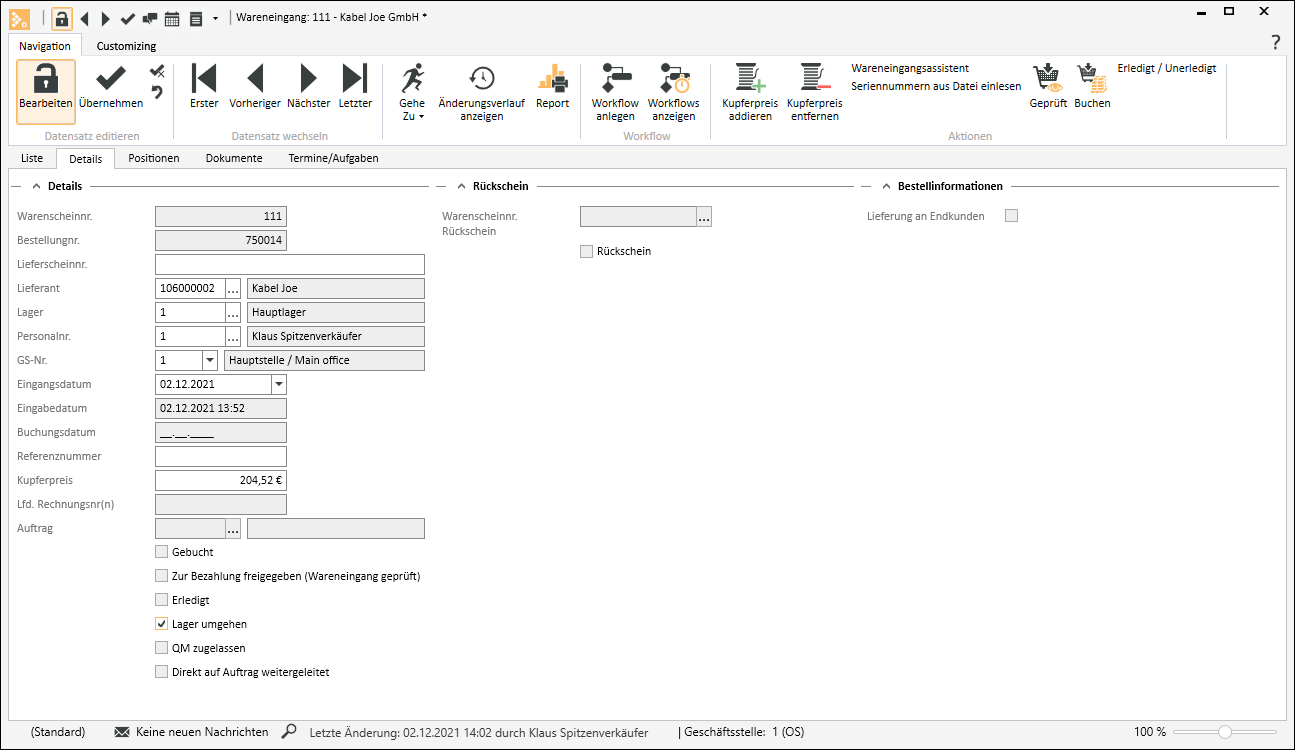Click Kupferpreis addieren icon
The width and height of the screenshot is (1295, 750).
pos(750,78)
